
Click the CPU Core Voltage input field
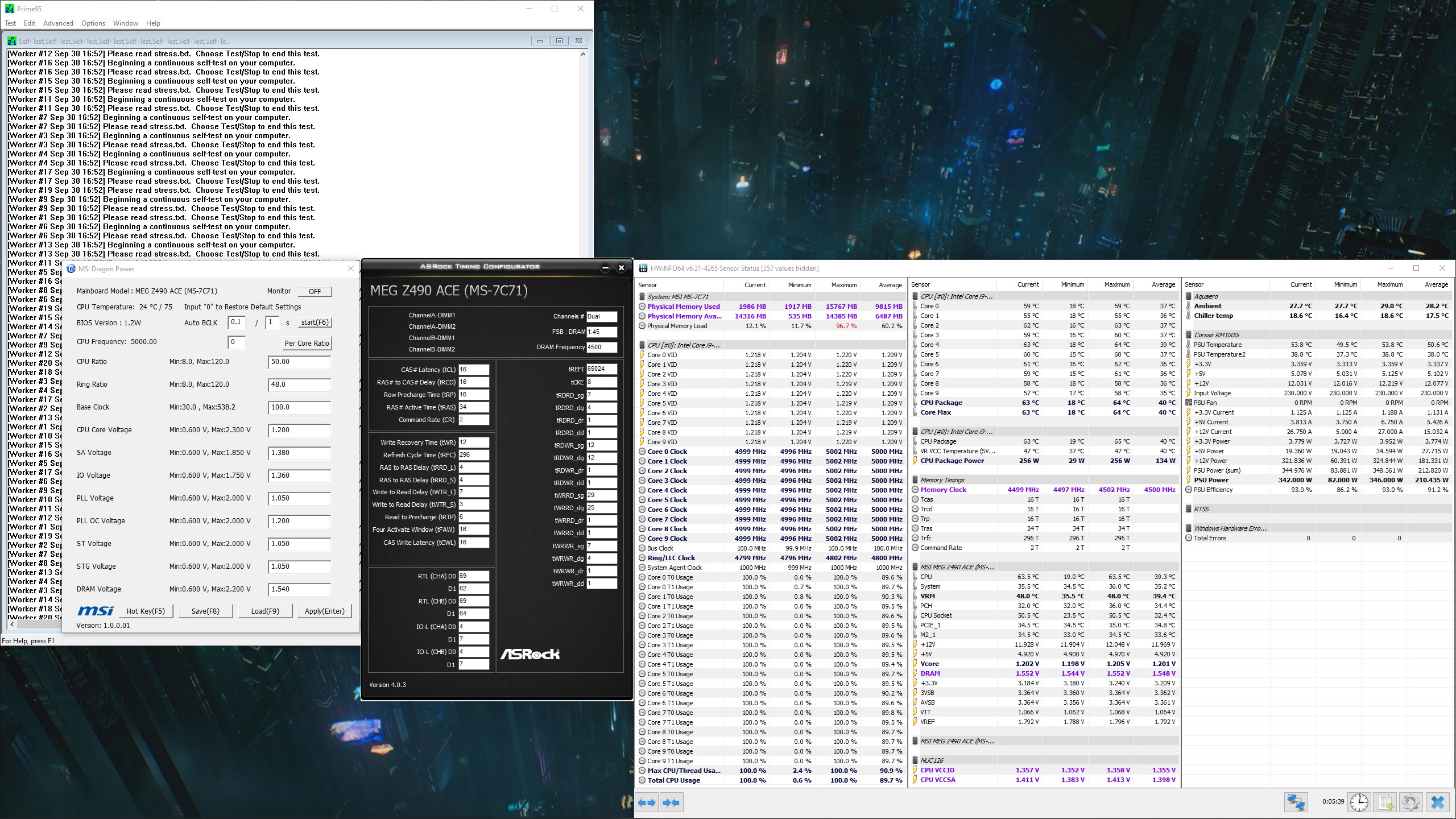click(299, 431)
